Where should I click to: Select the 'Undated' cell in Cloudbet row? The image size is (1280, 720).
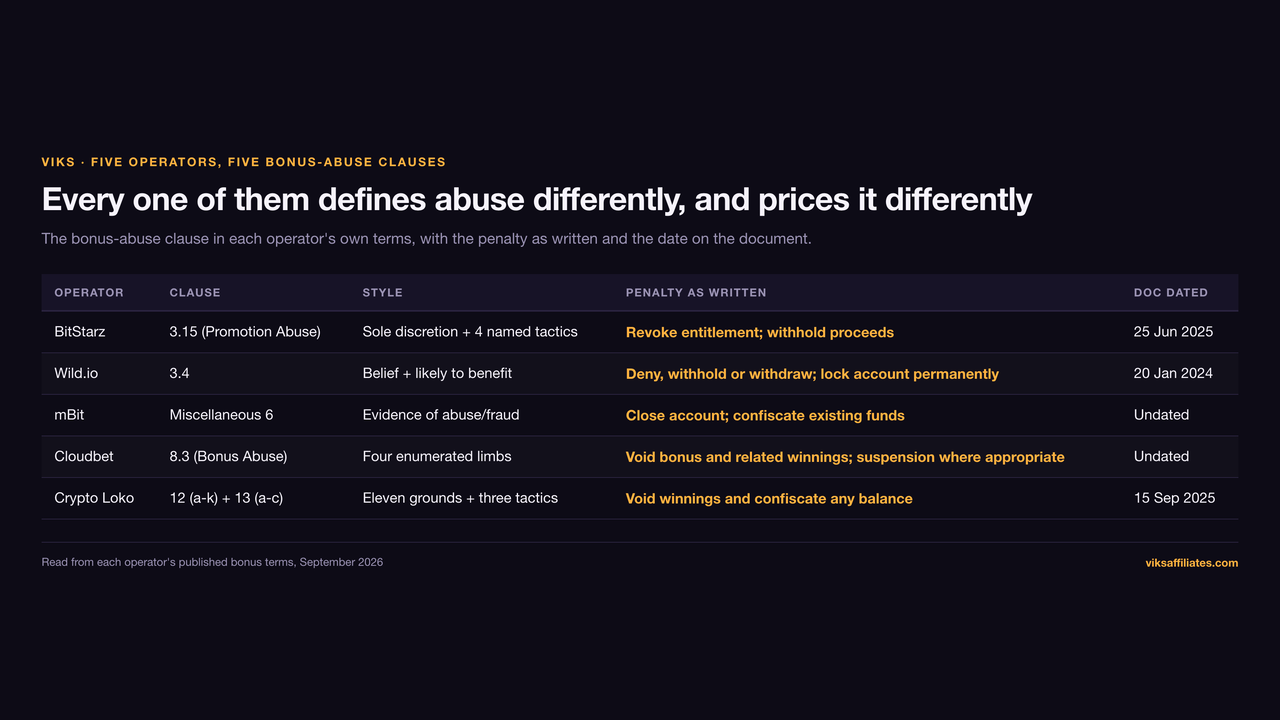1162,456
